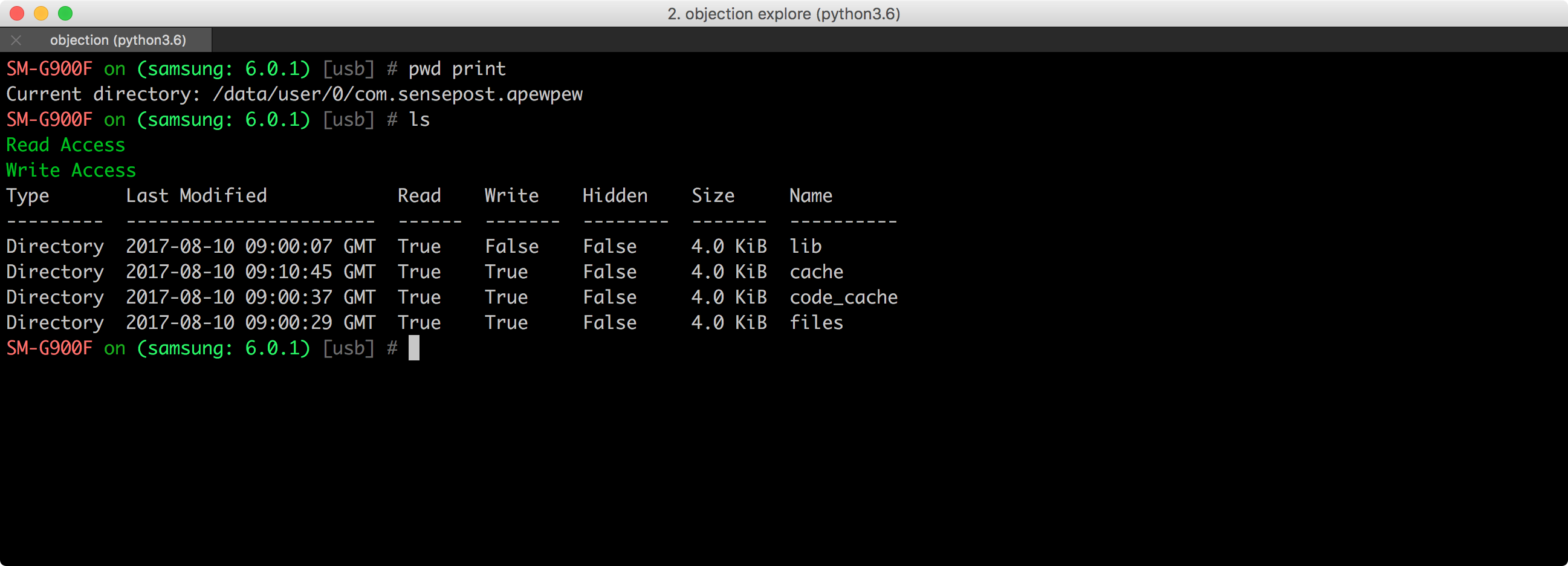
Task: Click the green 'Write Access' line
Action: tap(71, 171)
